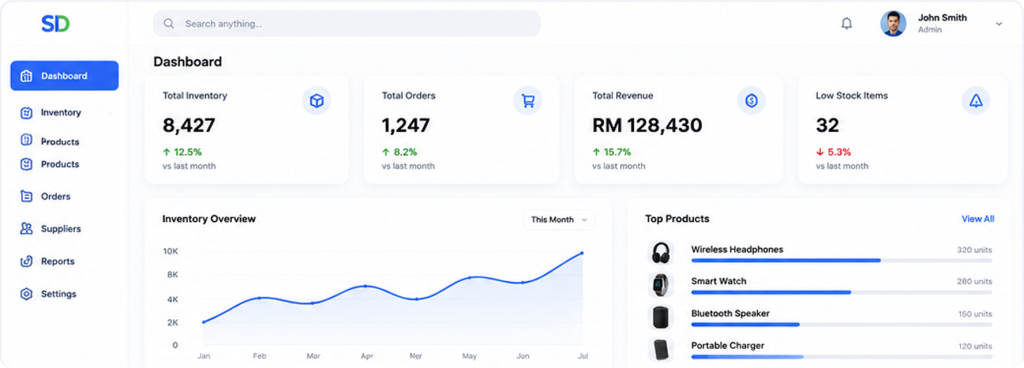Click the Wireless Headphones progress bar

coord(841,260)
